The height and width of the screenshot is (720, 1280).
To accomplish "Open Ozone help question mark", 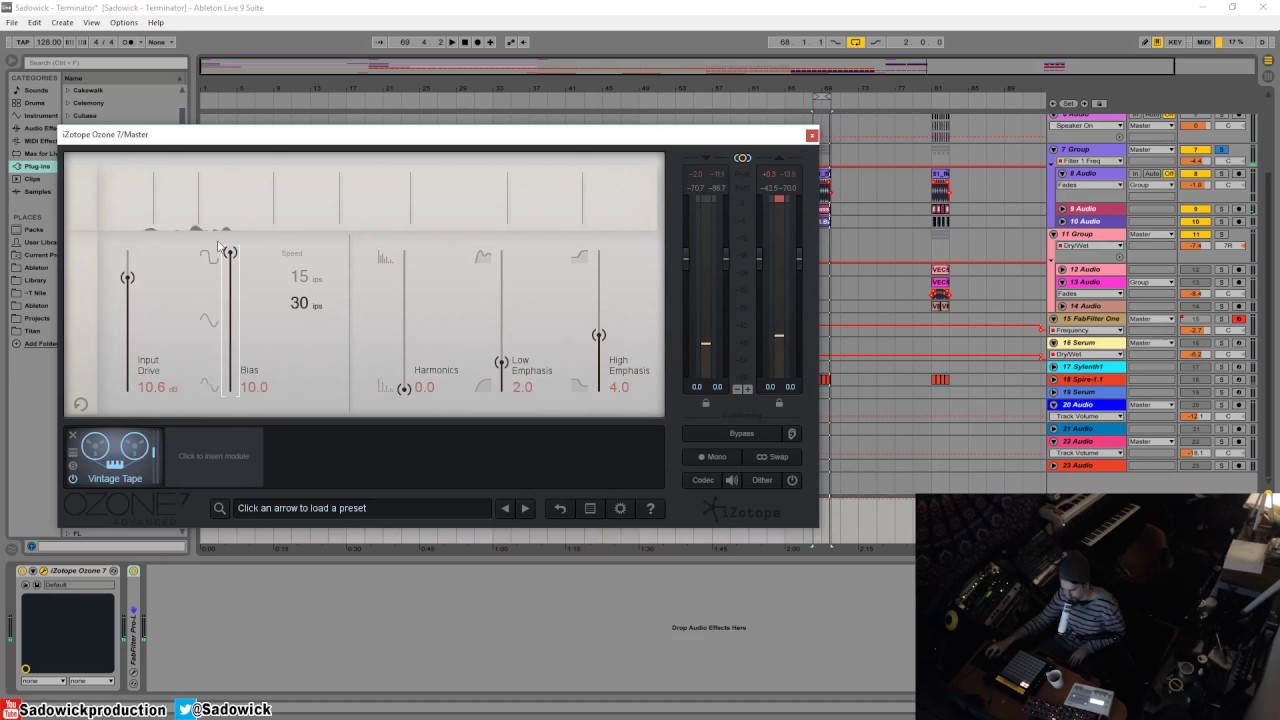I will click(650, 508).
